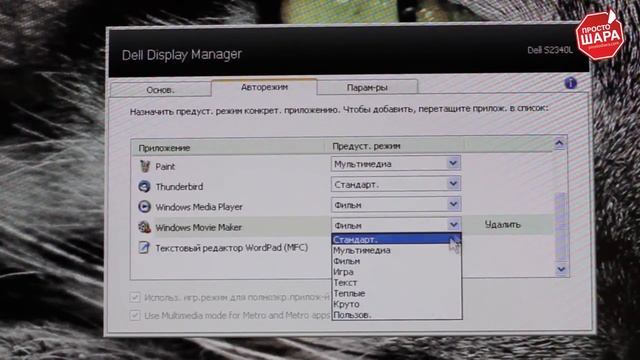
Task: Choose Пользов. in the dropdown list
Action: pyautogui.click(x=396, y=315)
